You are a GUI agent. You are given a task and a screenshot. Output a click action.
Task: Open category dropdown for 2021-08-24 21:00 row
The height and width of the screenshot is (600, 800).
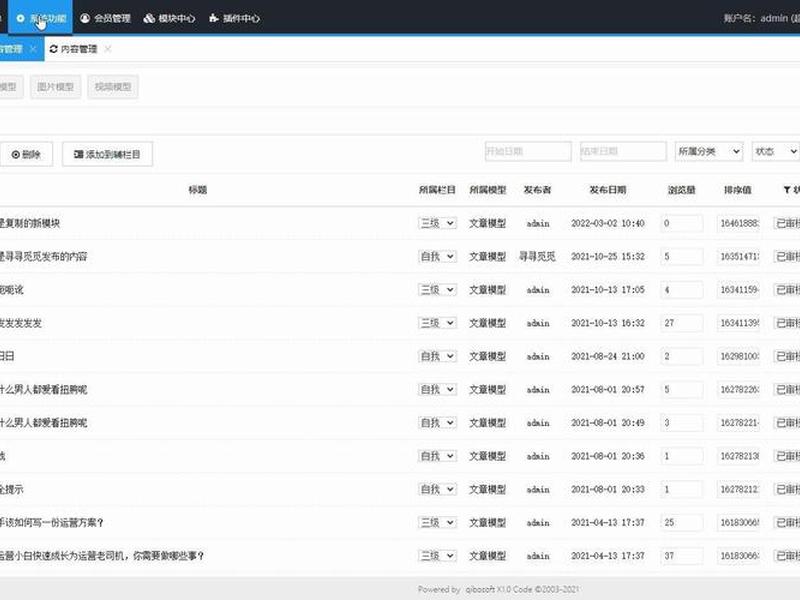[437, 356]
